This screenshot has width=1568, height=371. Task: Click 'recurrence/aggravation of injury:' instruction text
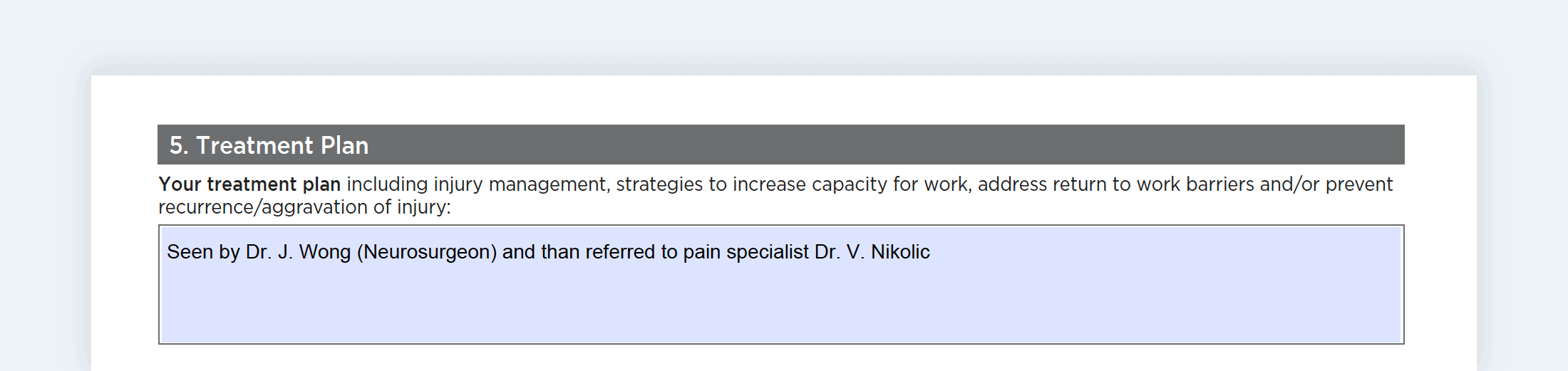coord(304,207)
